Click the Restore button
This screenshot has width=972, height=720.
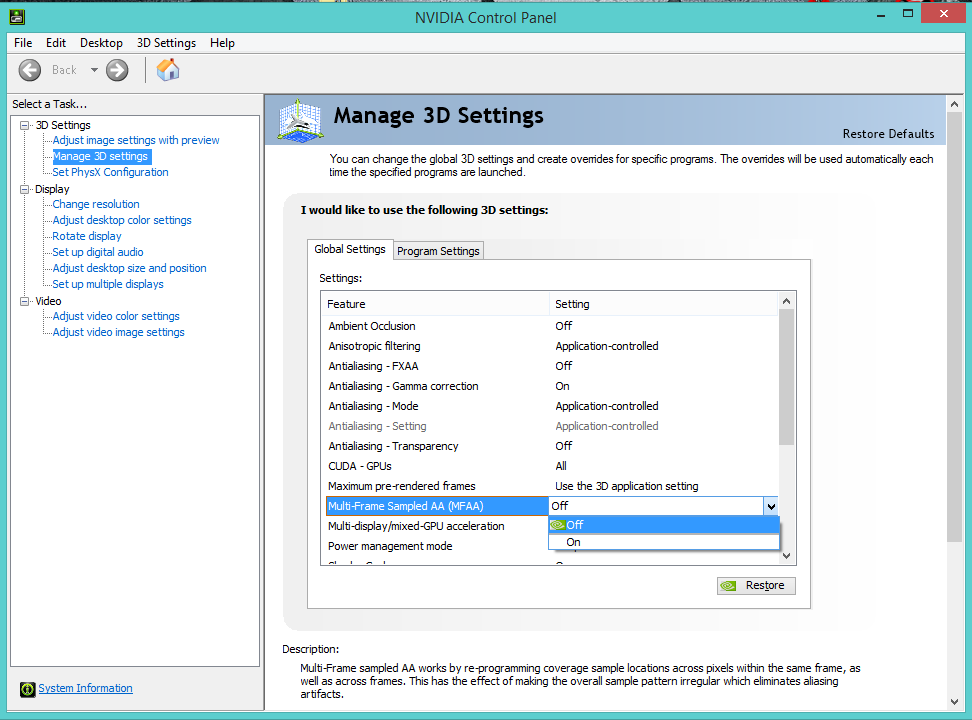756,585
